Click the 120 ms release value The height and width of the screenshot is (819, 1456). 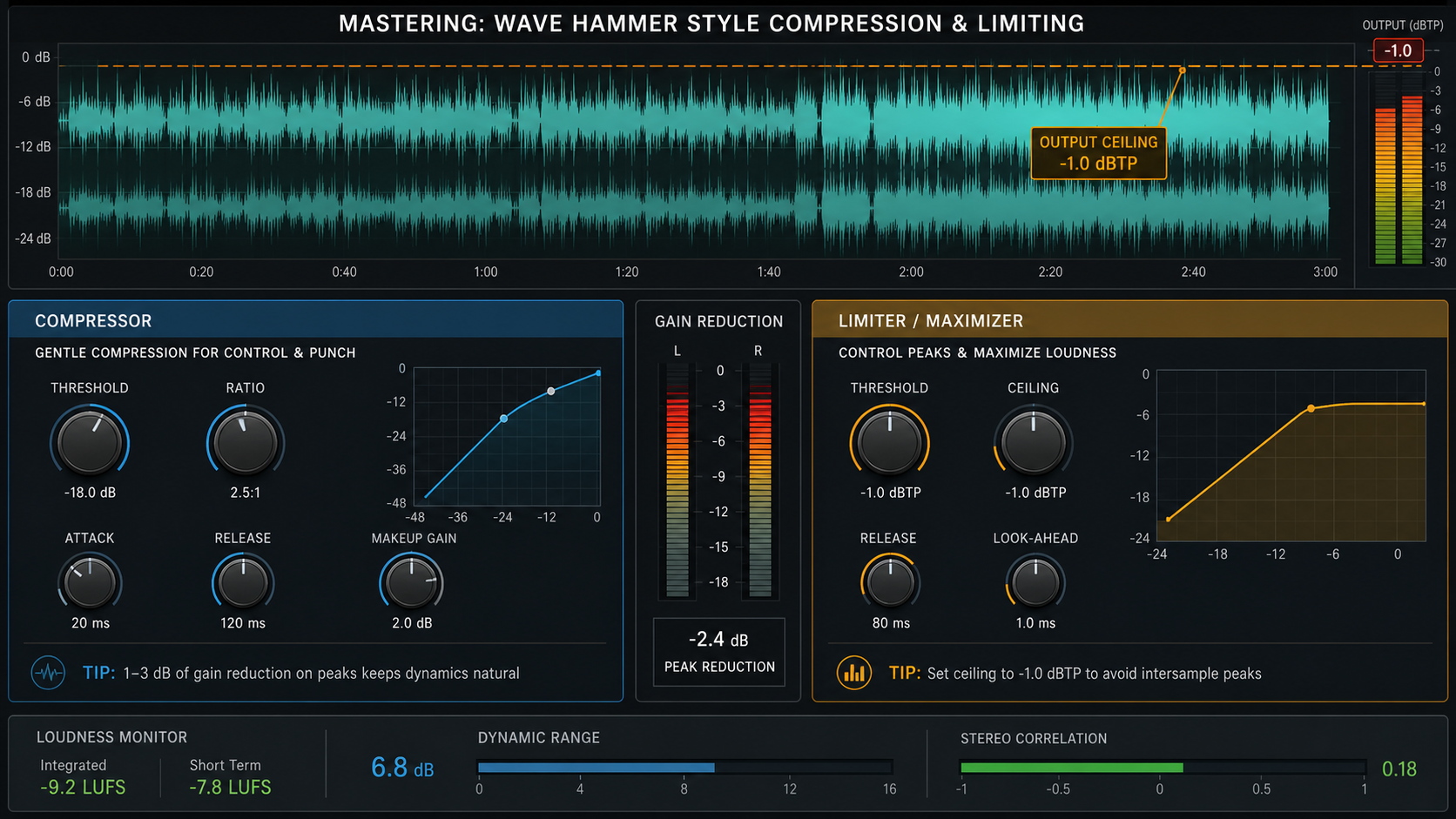click(x=243, y=623)
